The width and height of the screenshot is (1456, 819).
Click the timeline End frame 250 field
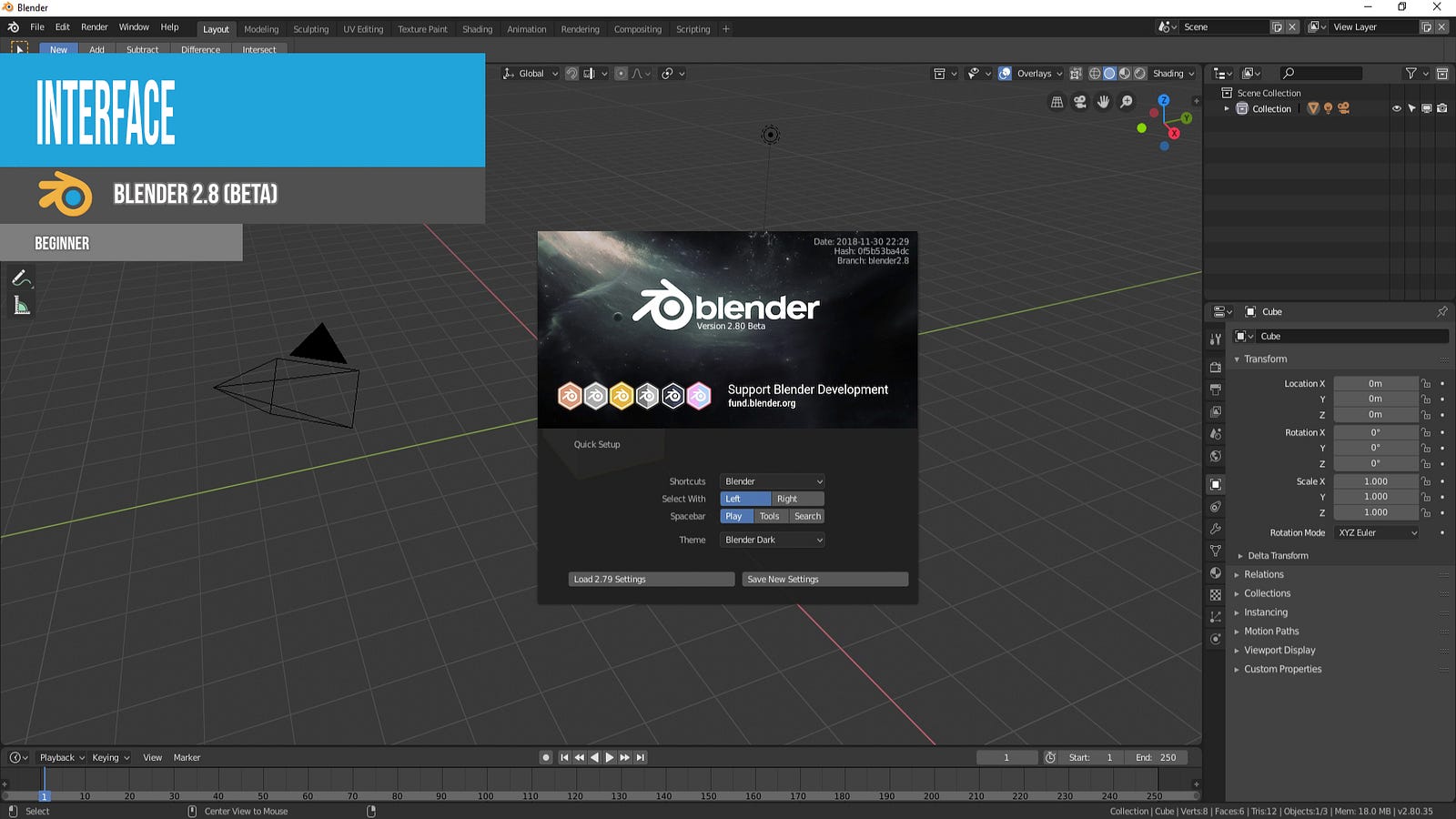coord(1157,758)
